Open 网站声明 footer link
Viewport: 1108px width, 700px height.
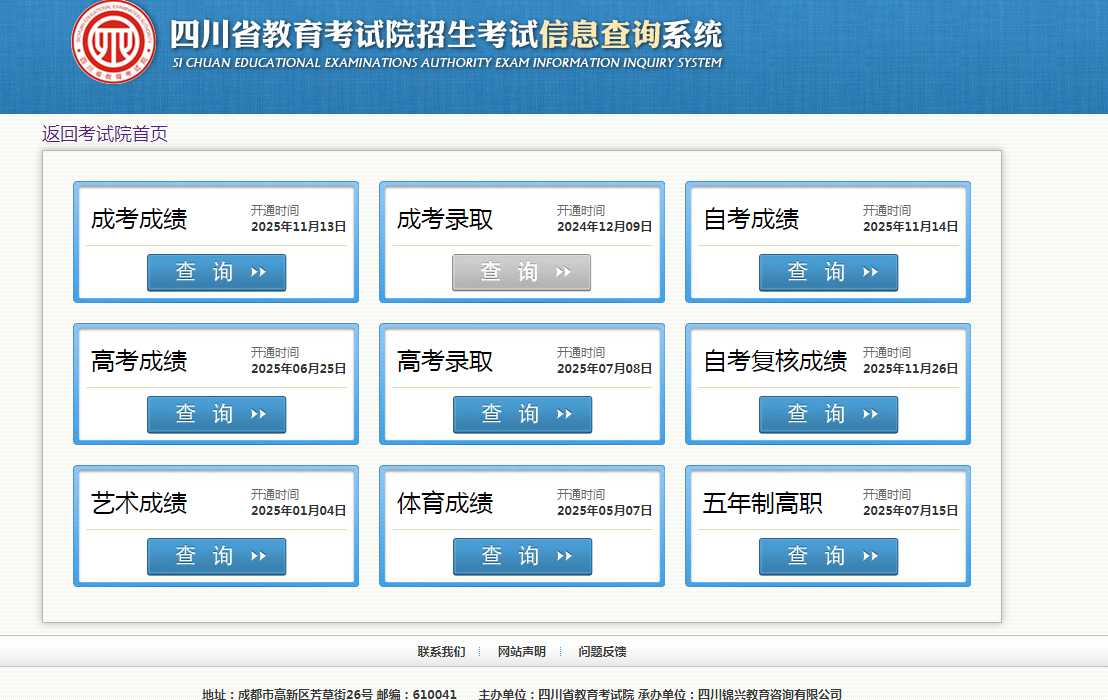[x=521, y=652]
